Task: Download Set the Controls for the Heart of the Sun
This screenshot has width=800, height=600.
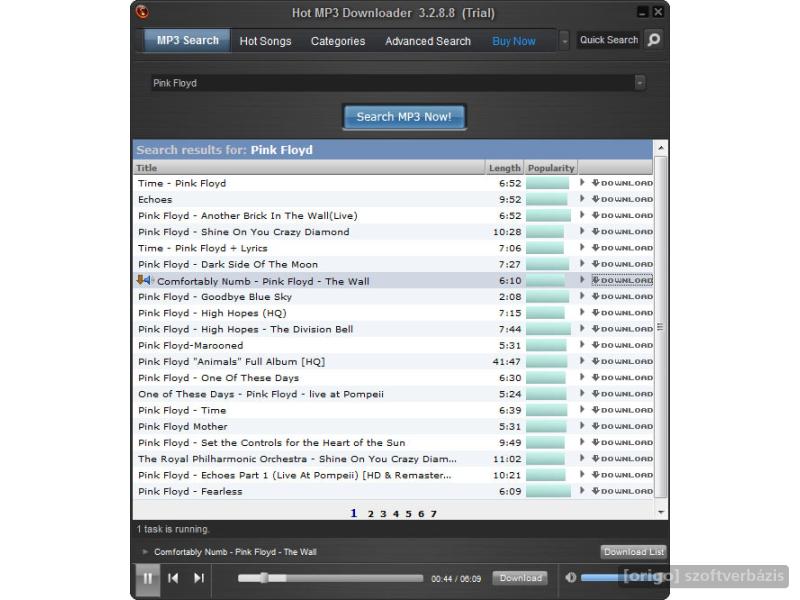Action: click(622, 442)
